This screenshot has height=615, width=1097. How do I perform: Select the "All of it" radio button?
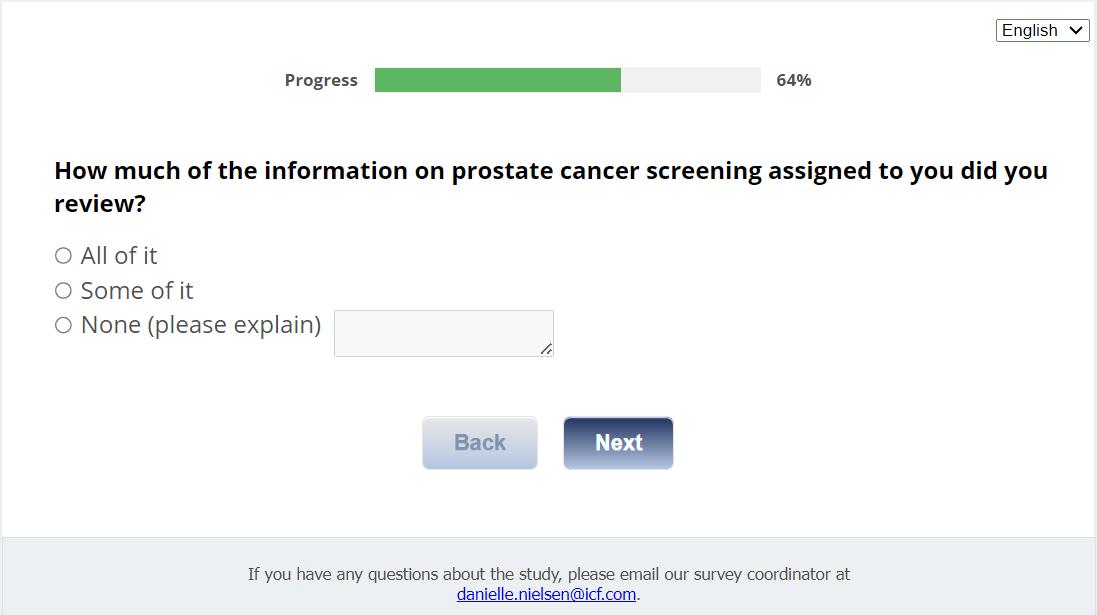63,256
